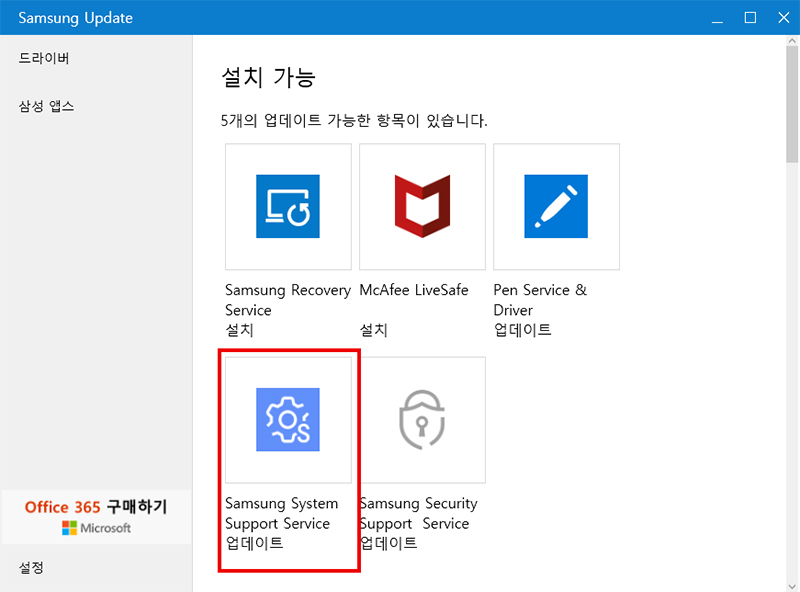The height and width of the screenshot is (592, 800).
Task: Open the Pen Service & Driver icon
Action: click(556, 206)
